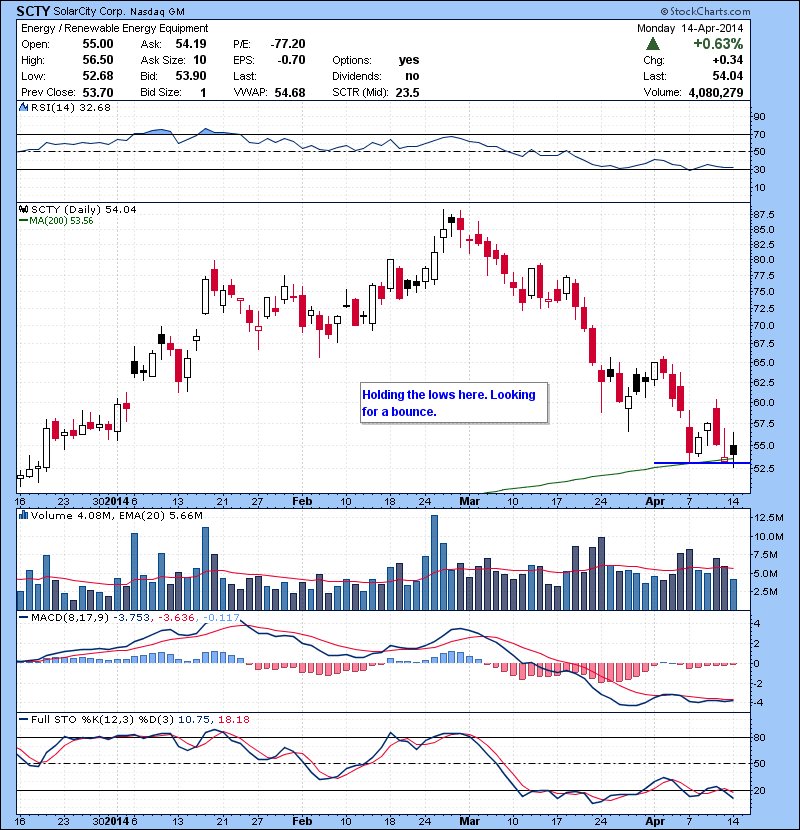Click the 'Mar' label on price chart axis
Image resolution: width=800 pixels, height=830 pixels.
pyautogui.click(x=469, y=501)
